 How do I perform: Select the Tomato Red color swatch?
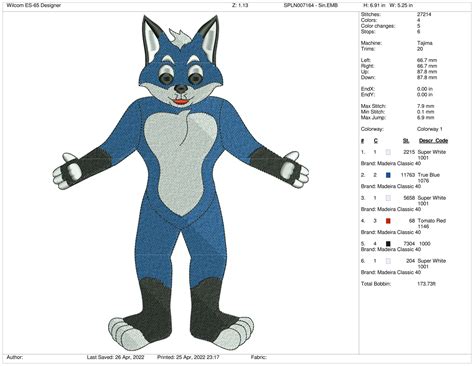pyautogui.click(x=388, y=221)
